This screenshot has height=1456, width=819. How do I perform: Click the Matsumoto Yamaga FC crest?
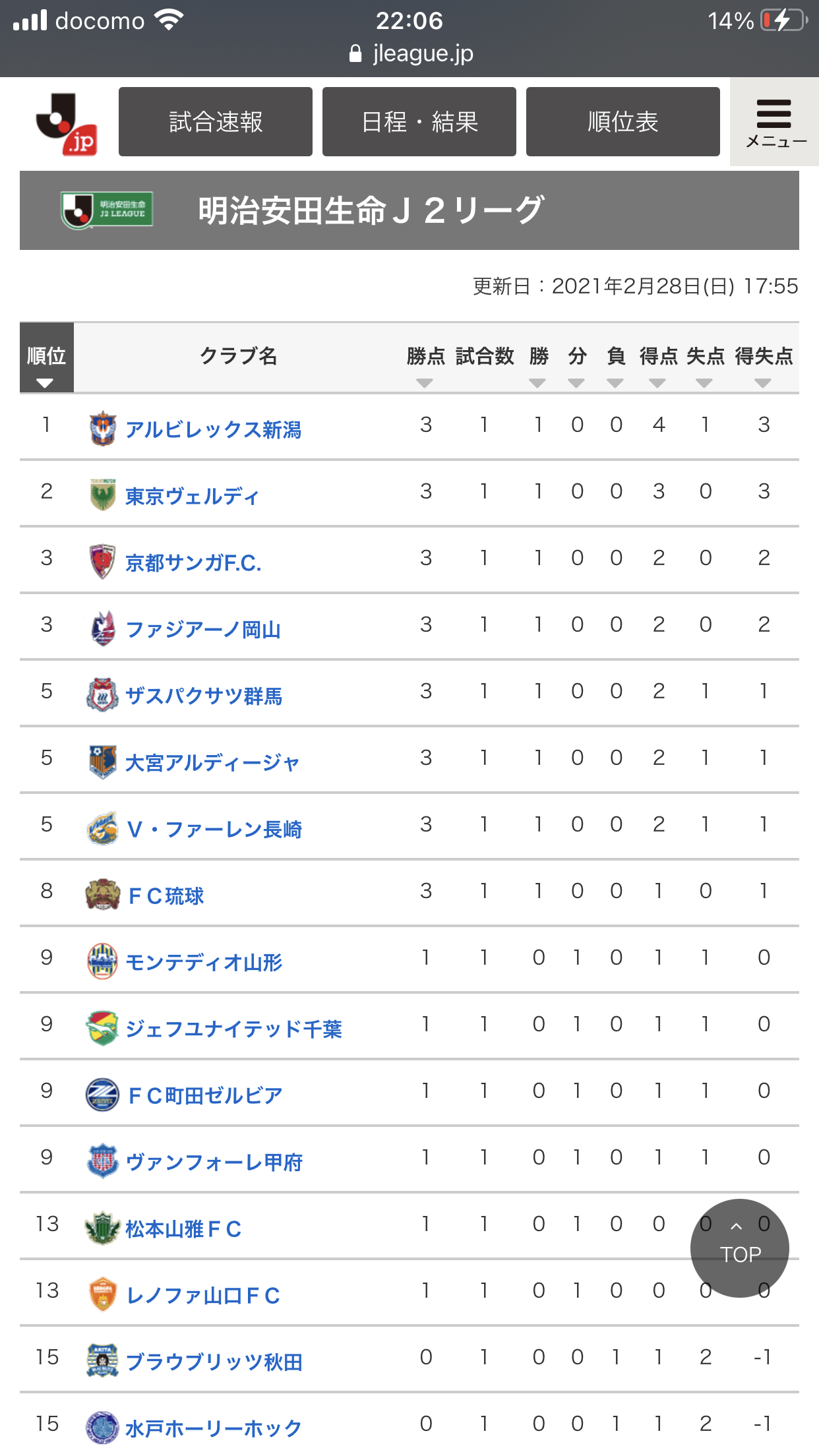point(103,1227)
